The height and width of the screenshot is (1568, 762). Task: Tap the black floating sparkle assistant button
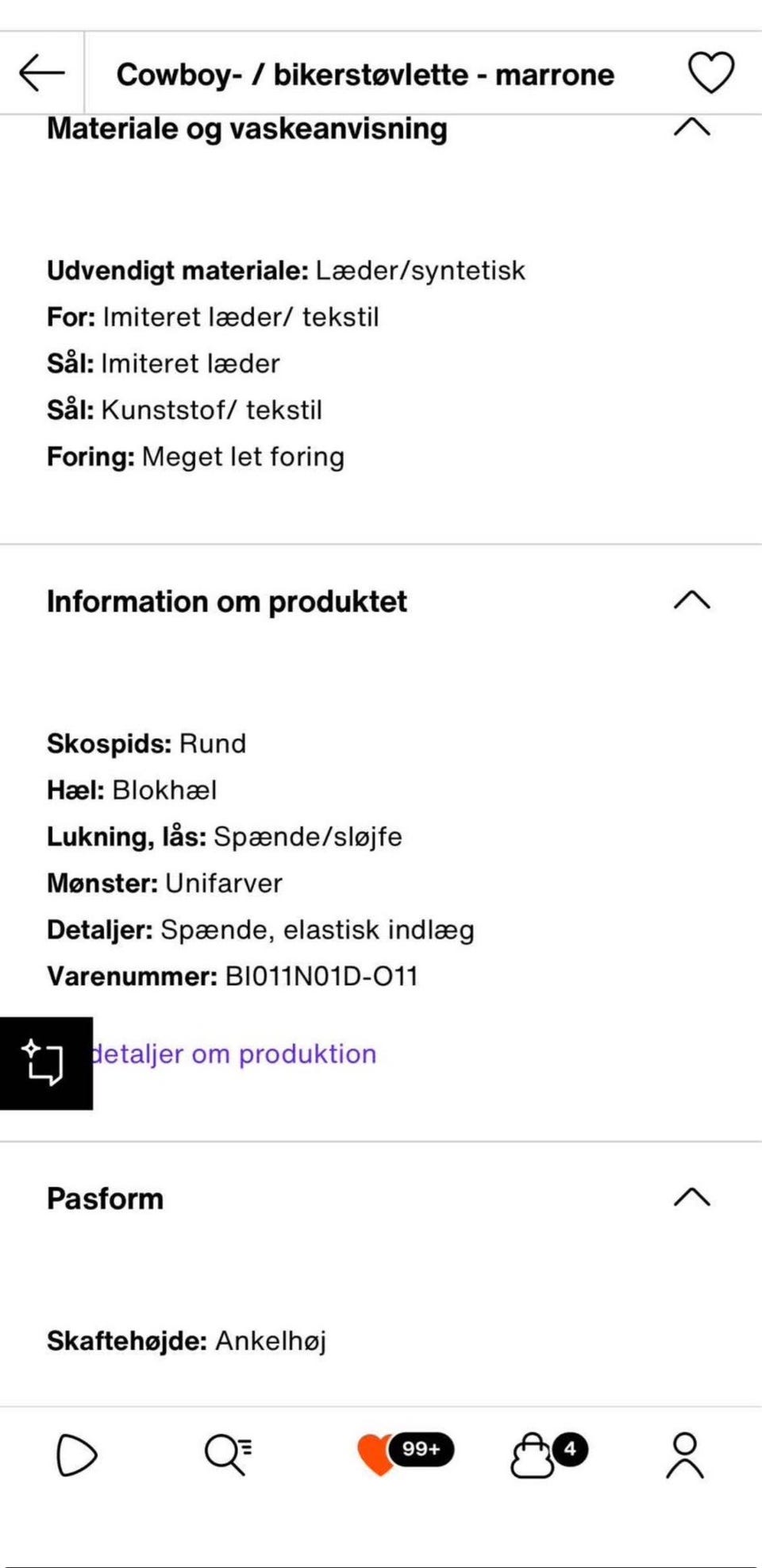click(x=45, y=1062)
